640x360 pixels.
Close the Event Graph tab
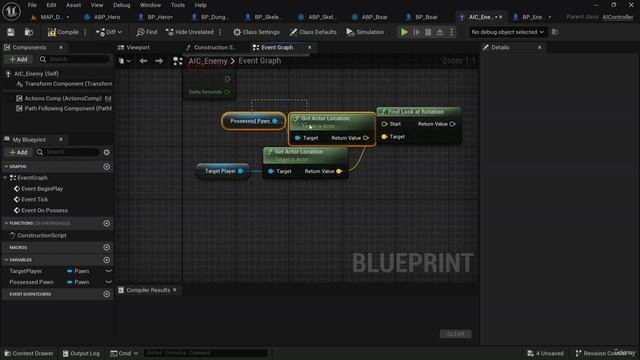309,47
